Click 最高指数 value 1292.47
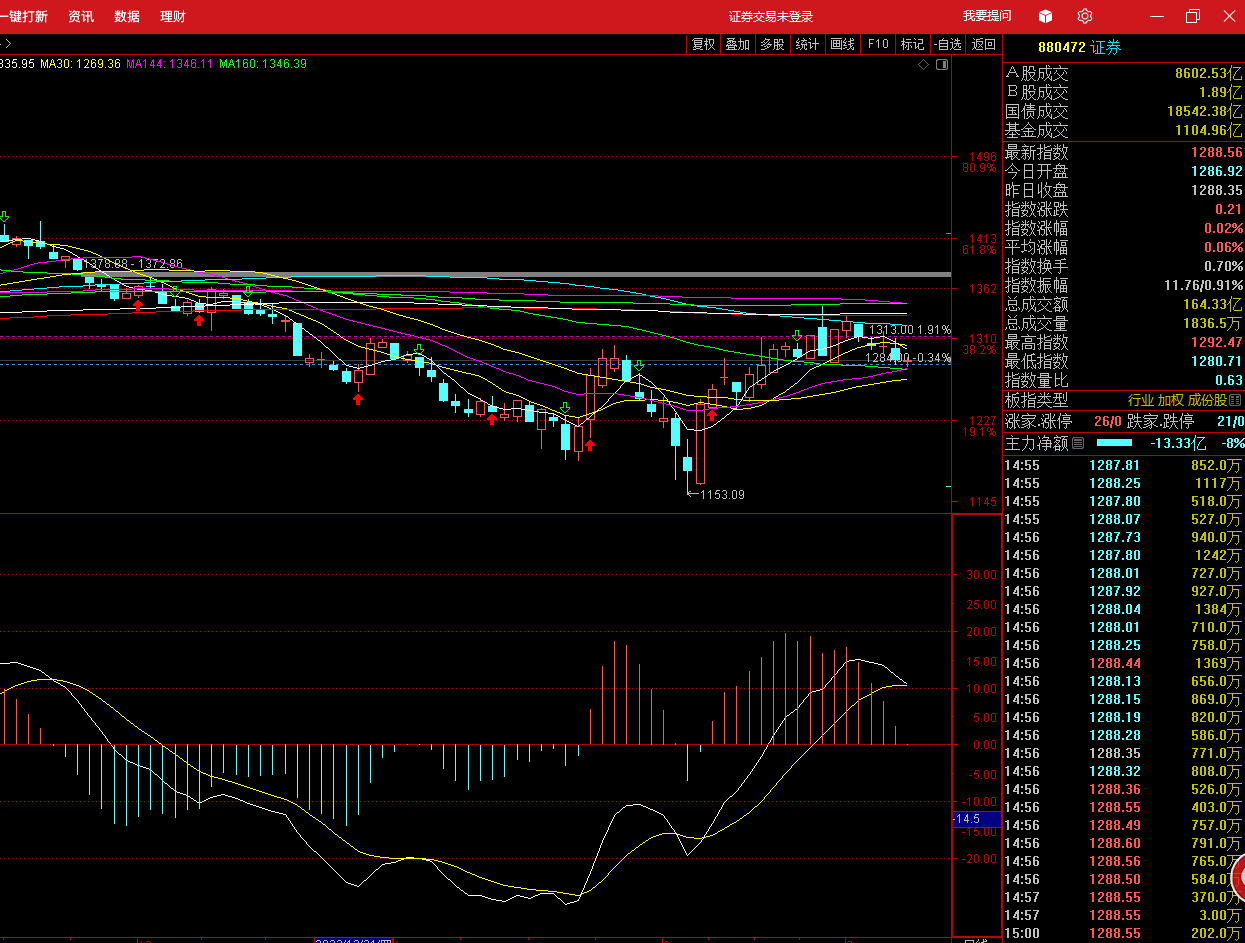The height and width of the screenshot is (943, 1245). pyautogui.click(x=1216, y=342)
